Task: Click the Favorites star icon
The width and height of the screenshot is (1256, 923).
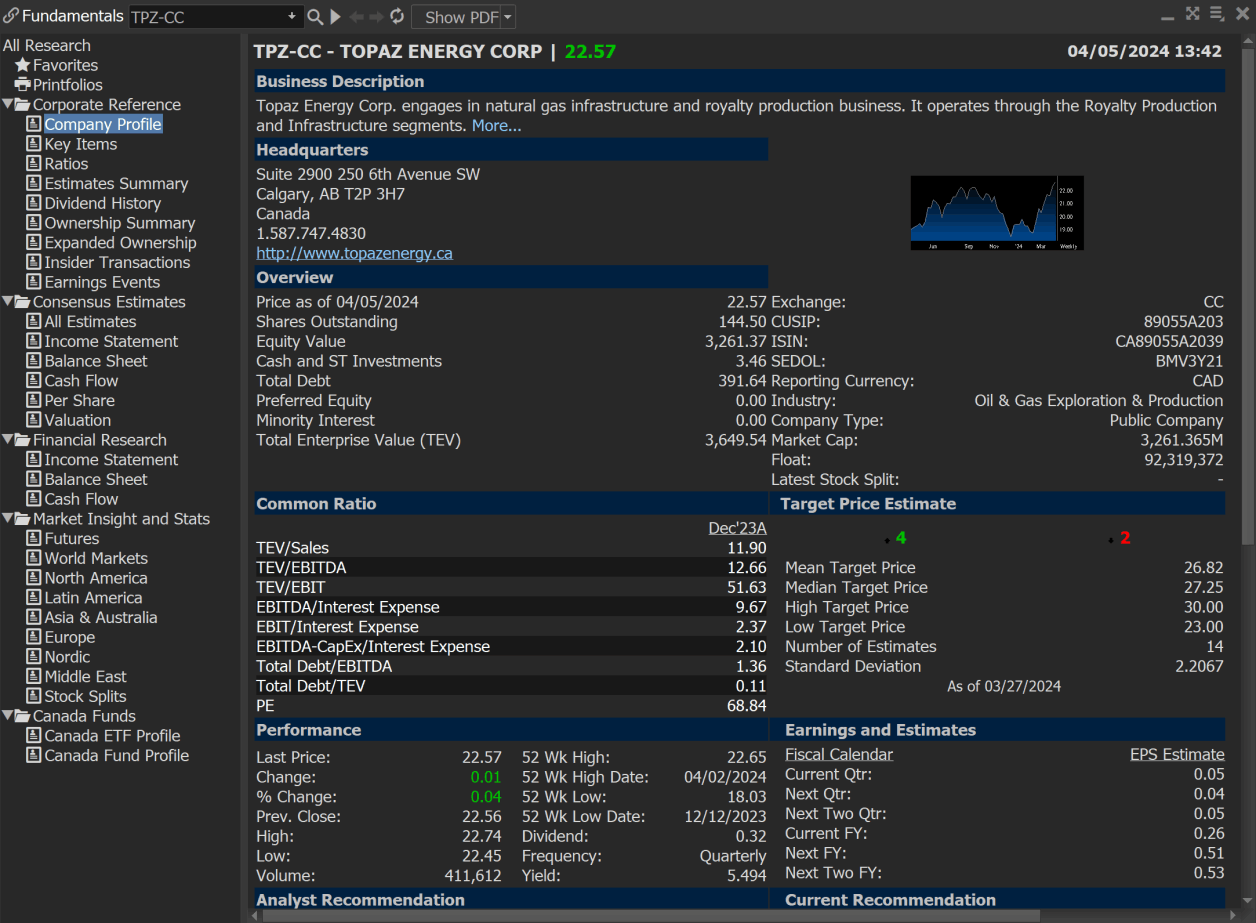Action: (22, 65)
